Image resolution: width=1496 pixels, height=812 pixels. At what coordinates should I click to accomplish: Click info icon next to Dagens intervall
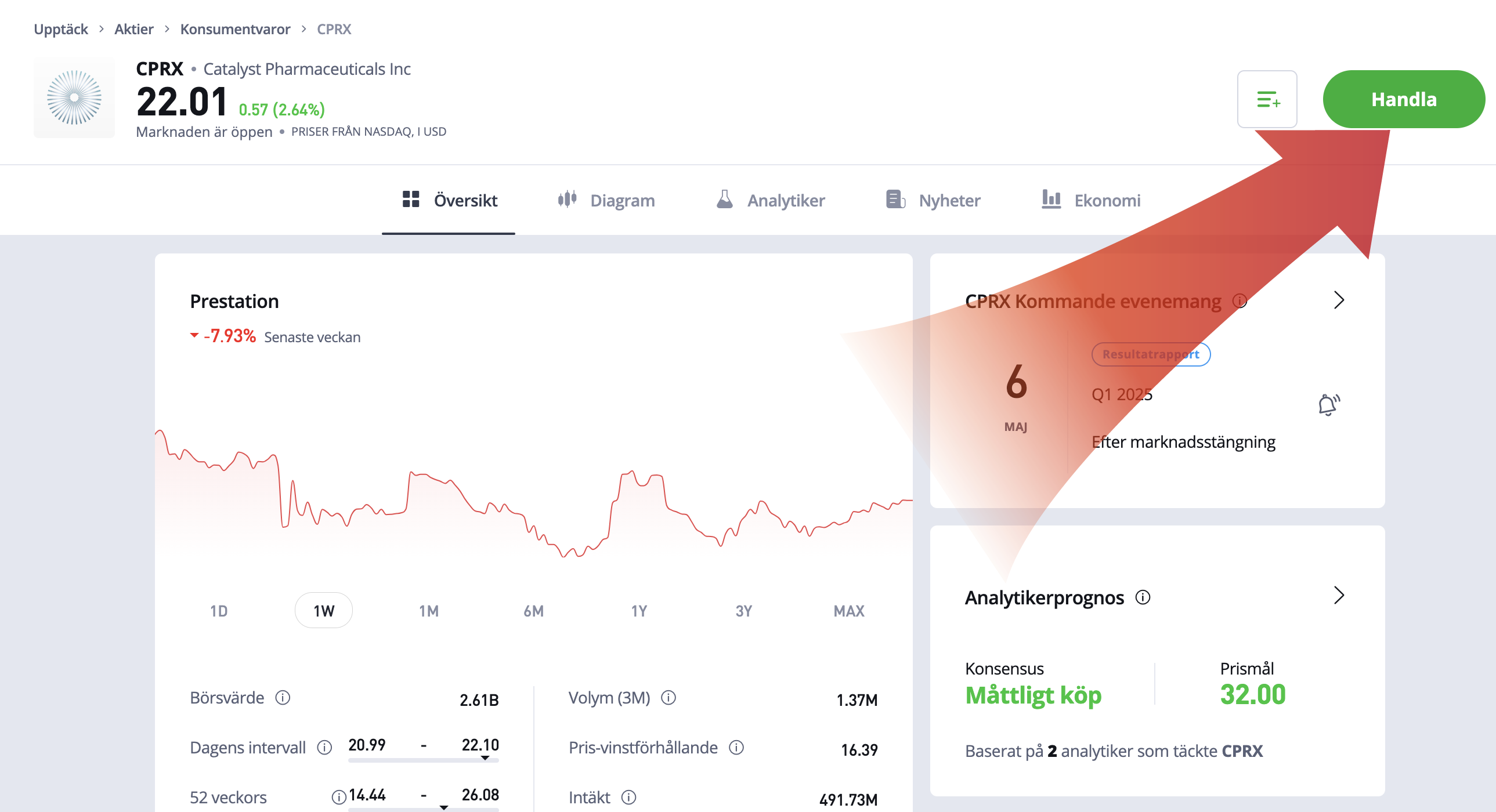click(324, 747)
